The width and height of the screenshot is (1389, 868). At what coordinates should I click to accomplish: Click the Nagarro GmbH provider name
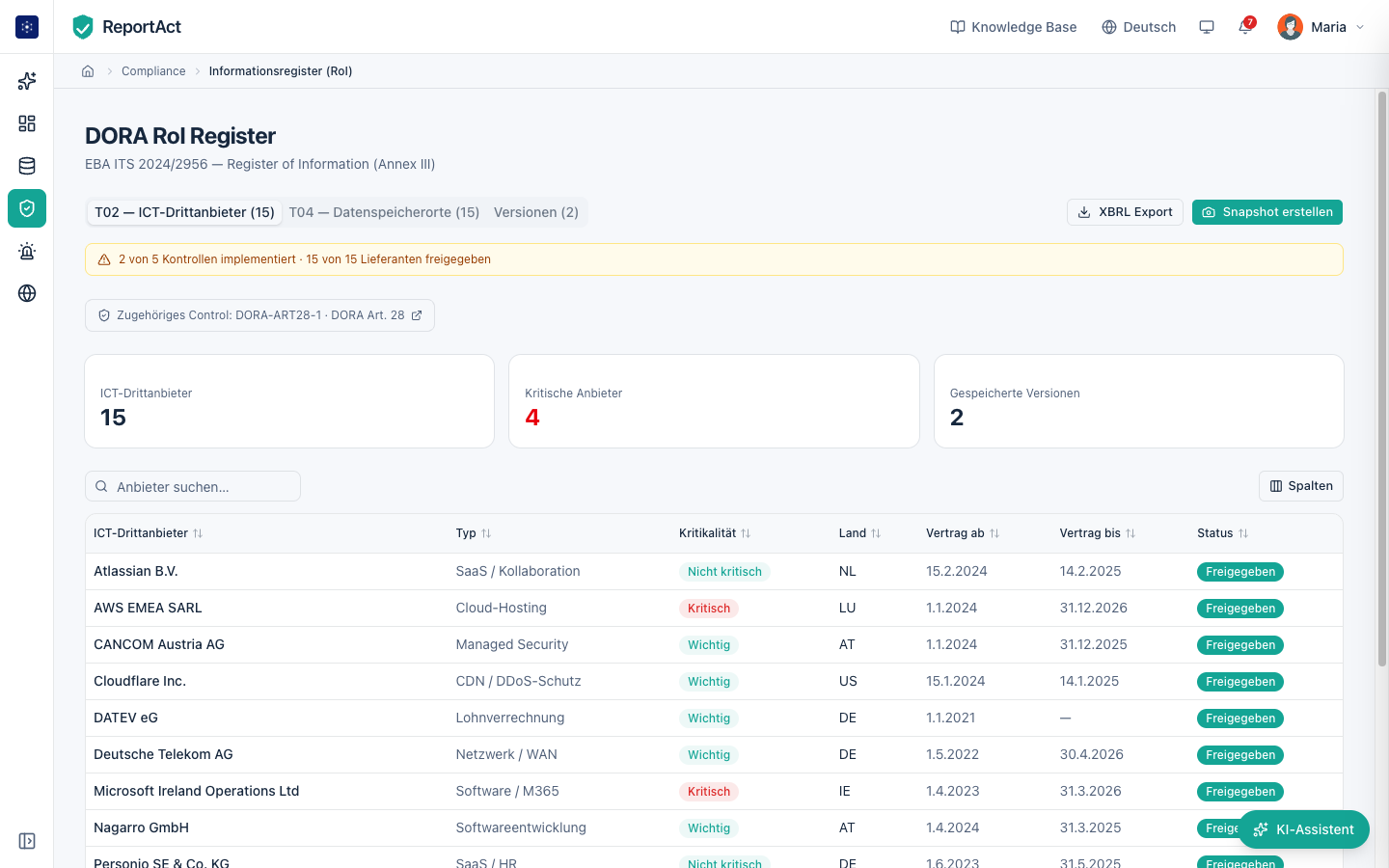pyautogui.click(x=141, y=827)
